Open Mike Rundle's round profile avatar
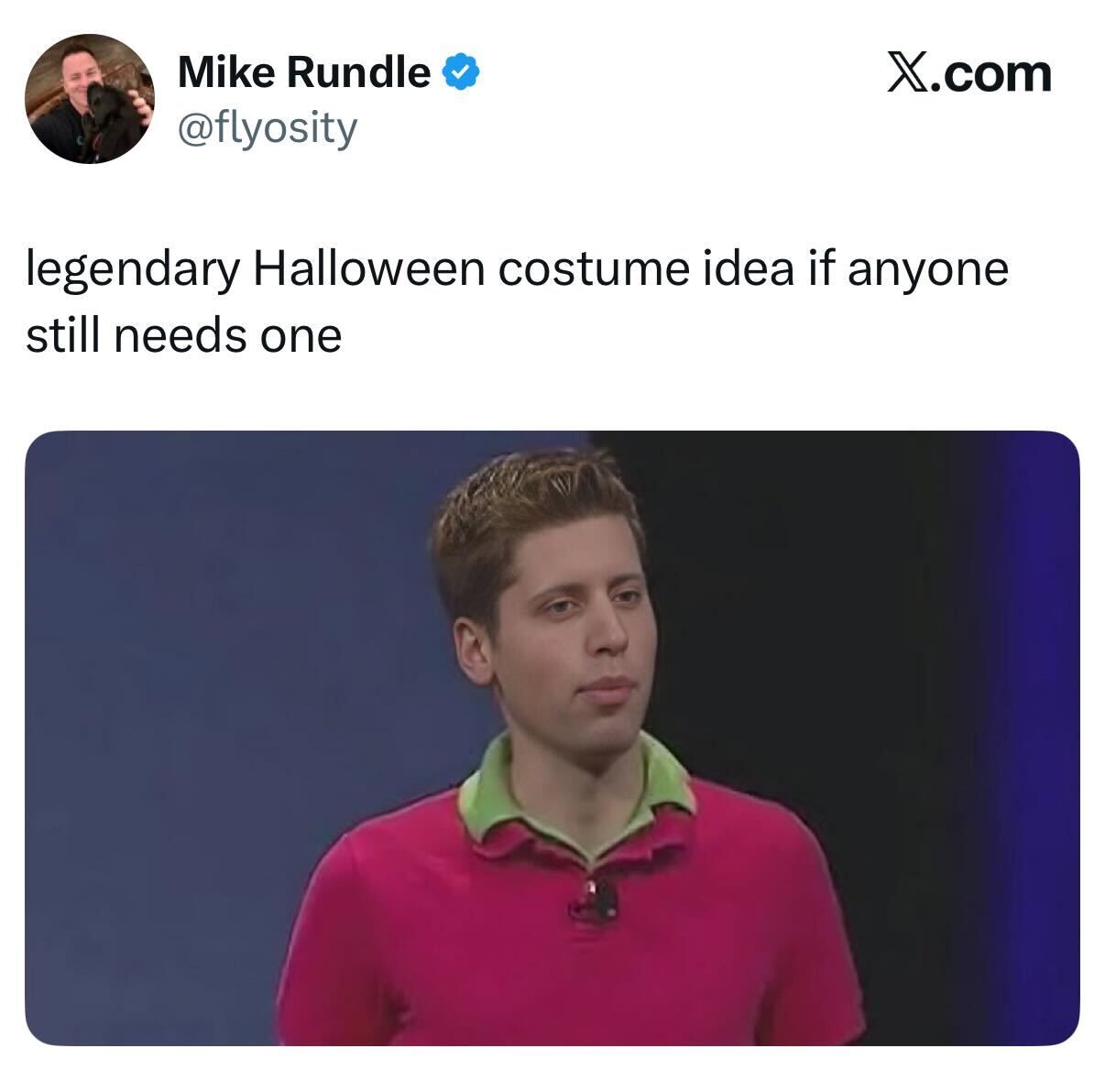This screenshot has width=1105, height=1092. point(89,99)
